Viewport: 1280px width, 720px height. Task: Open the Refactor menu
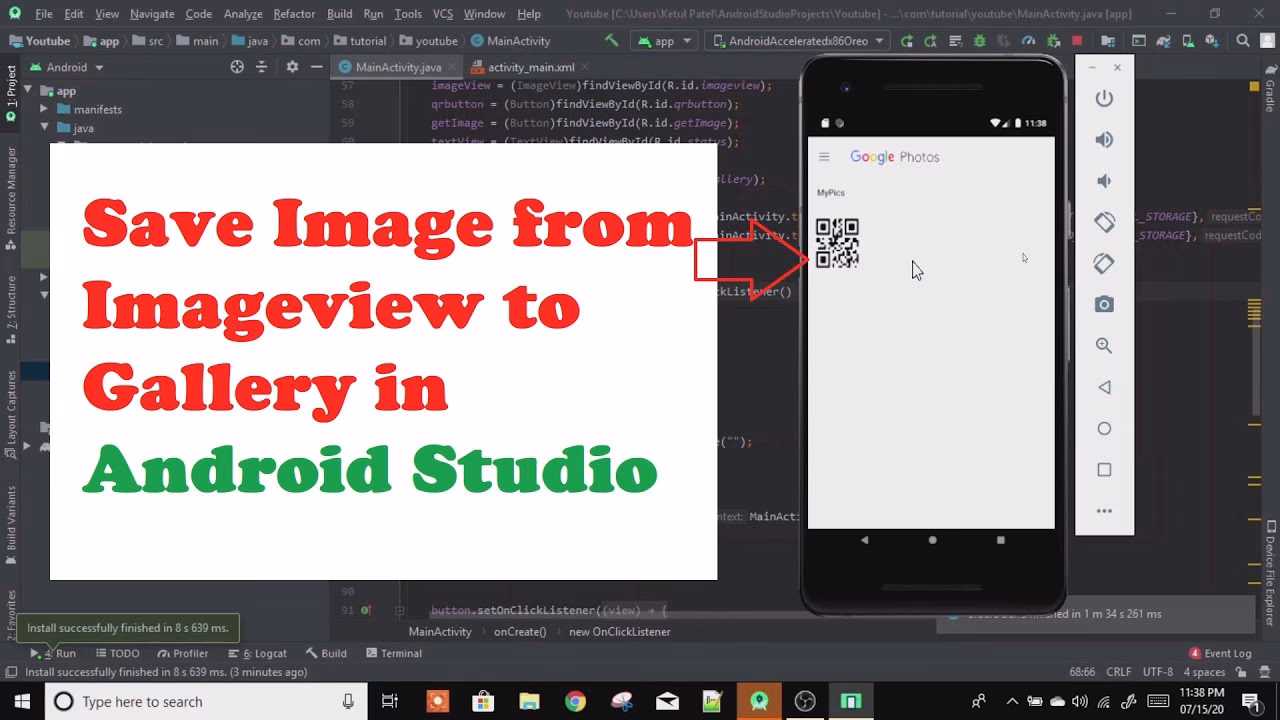pos(294,14)
